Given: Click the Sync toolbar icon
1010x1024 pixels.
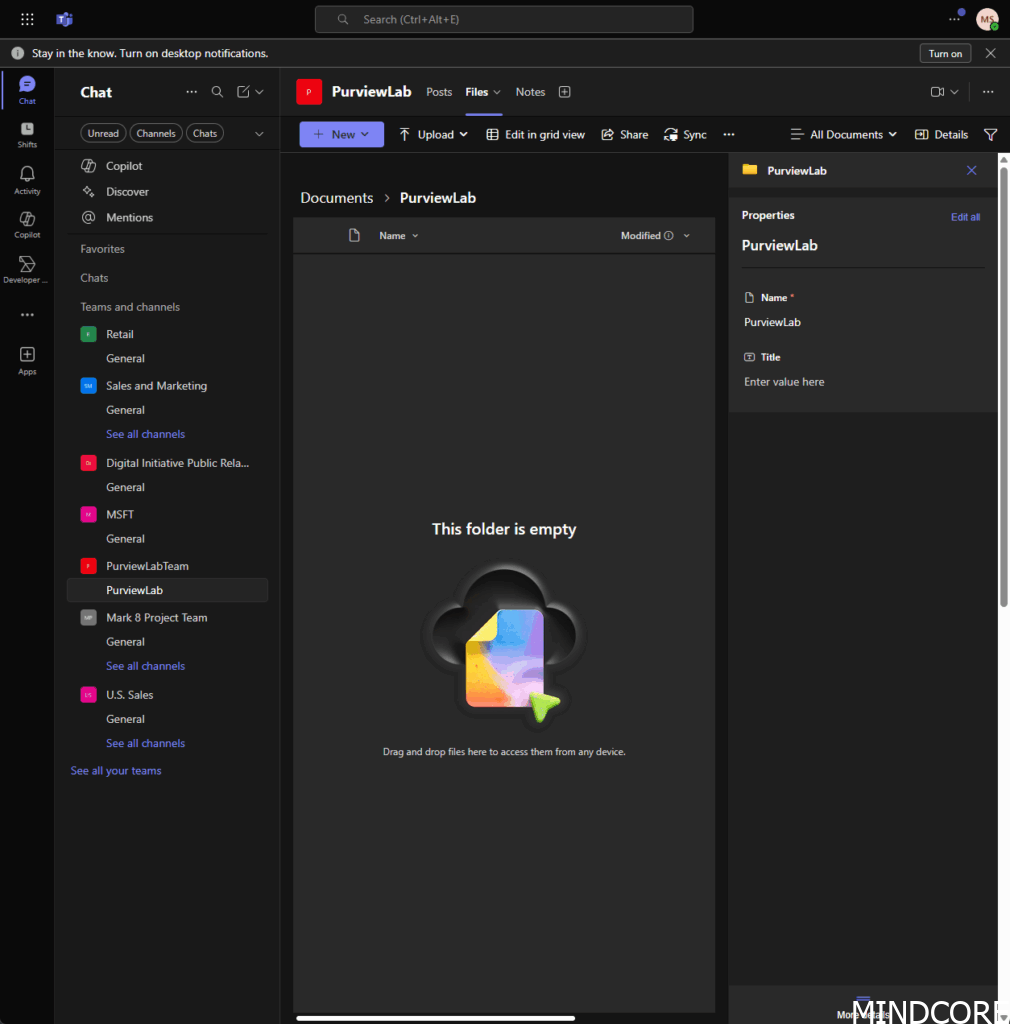Looking at the screenshot, I should [x=685, y=135].
